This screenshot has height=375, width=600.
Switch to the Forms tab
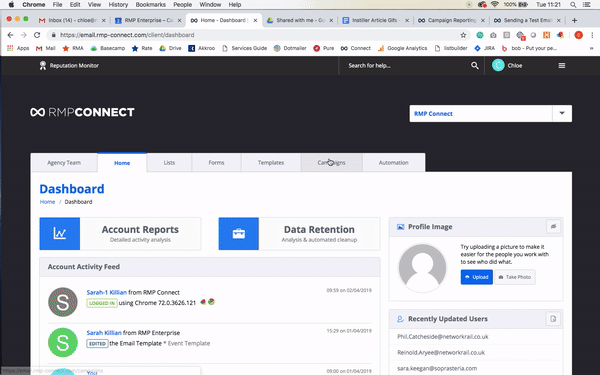click(x=216, y=163)
